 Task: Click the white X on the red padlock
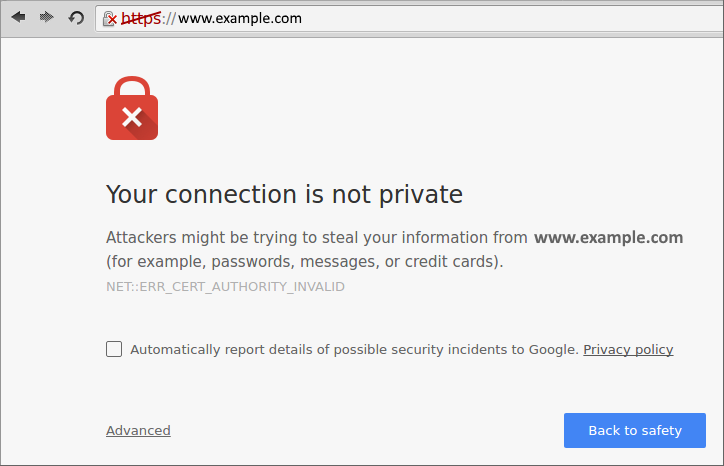pos(132,117)
